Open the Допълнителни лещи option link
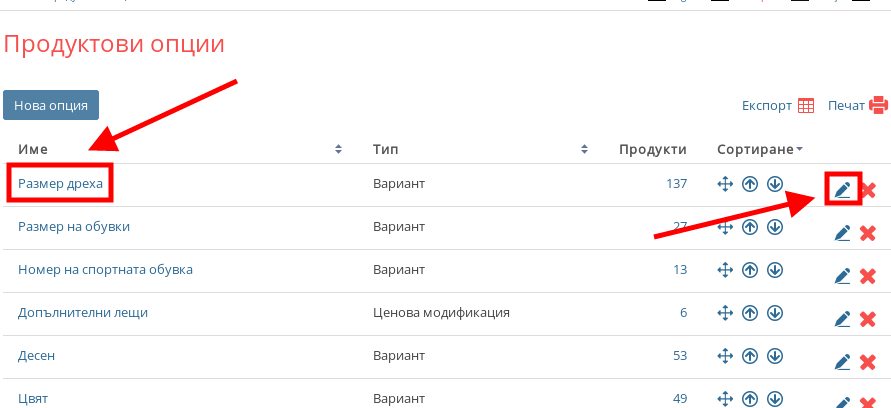The height and width of the screenshot is (408, 891). pos(83,312)
